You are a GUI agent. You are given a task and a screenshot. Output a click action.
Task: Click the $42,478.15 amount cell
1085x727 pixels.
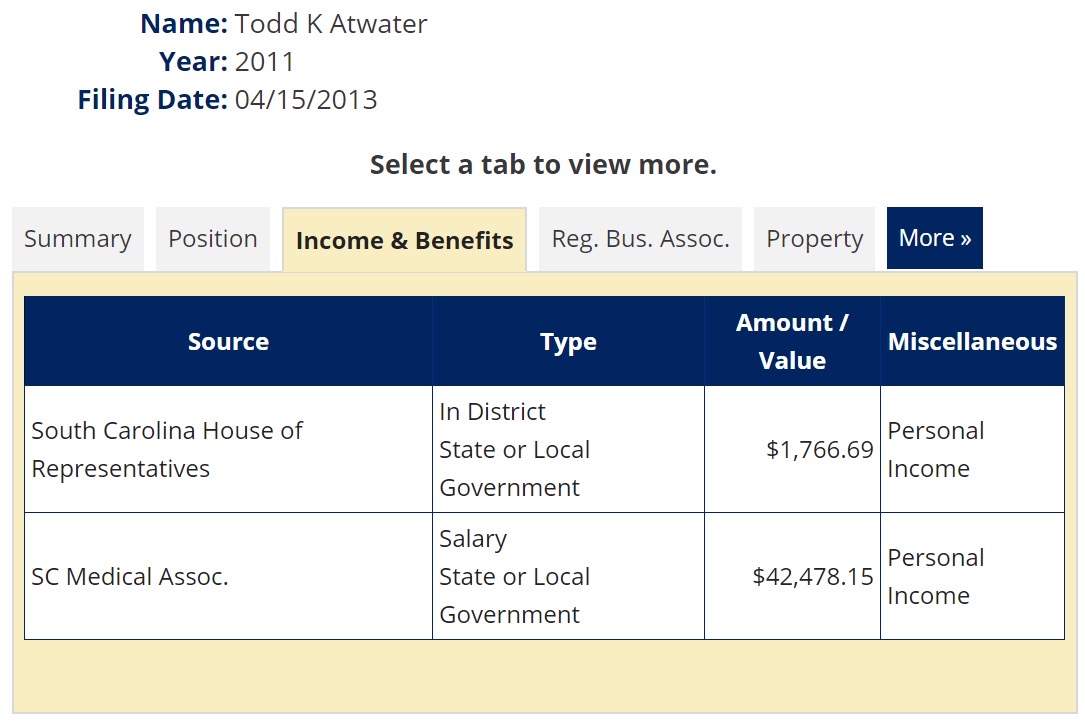812,577
